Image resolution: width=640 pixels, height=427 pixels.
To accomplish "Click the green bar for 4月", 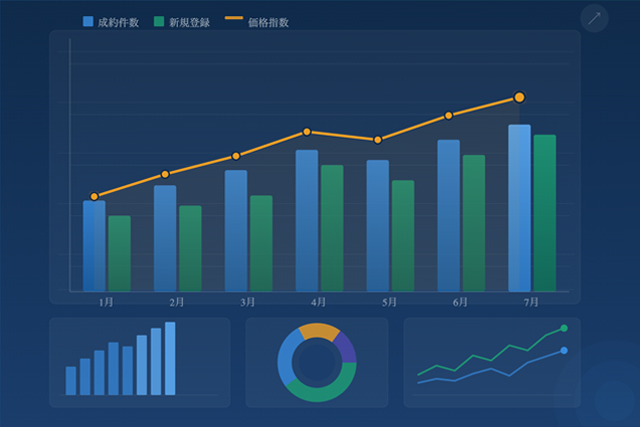I will pos(332,228).
